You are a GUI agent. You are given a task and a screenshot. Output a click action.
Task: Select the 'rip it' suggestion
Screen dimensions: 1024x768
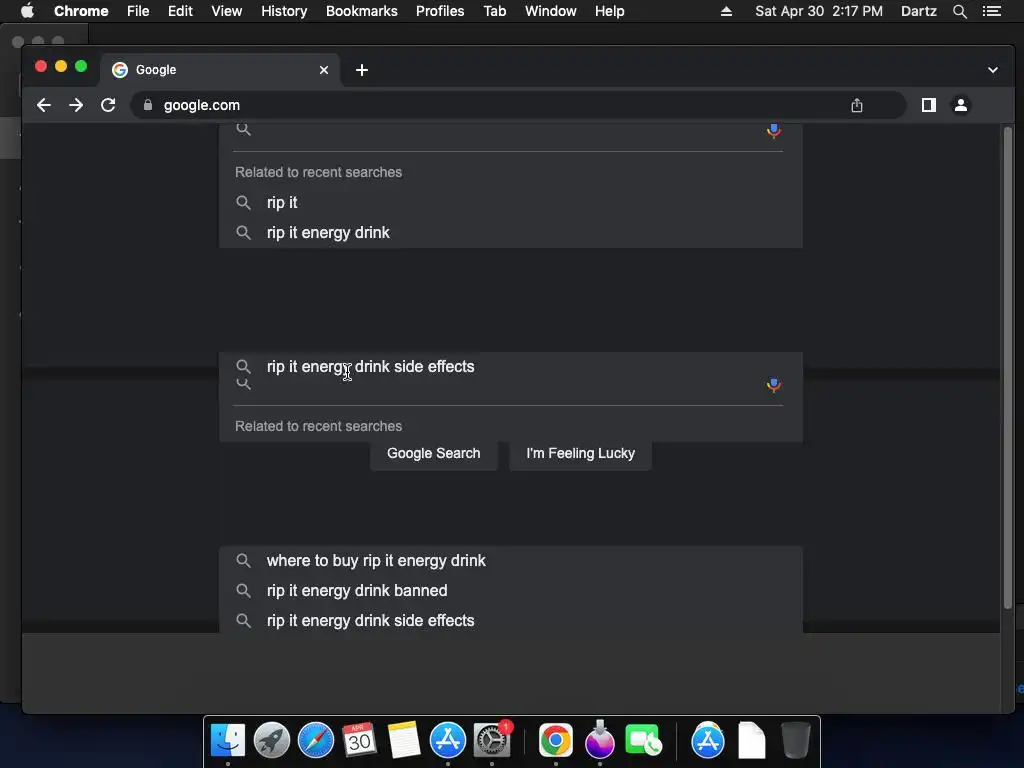(511, 202)
